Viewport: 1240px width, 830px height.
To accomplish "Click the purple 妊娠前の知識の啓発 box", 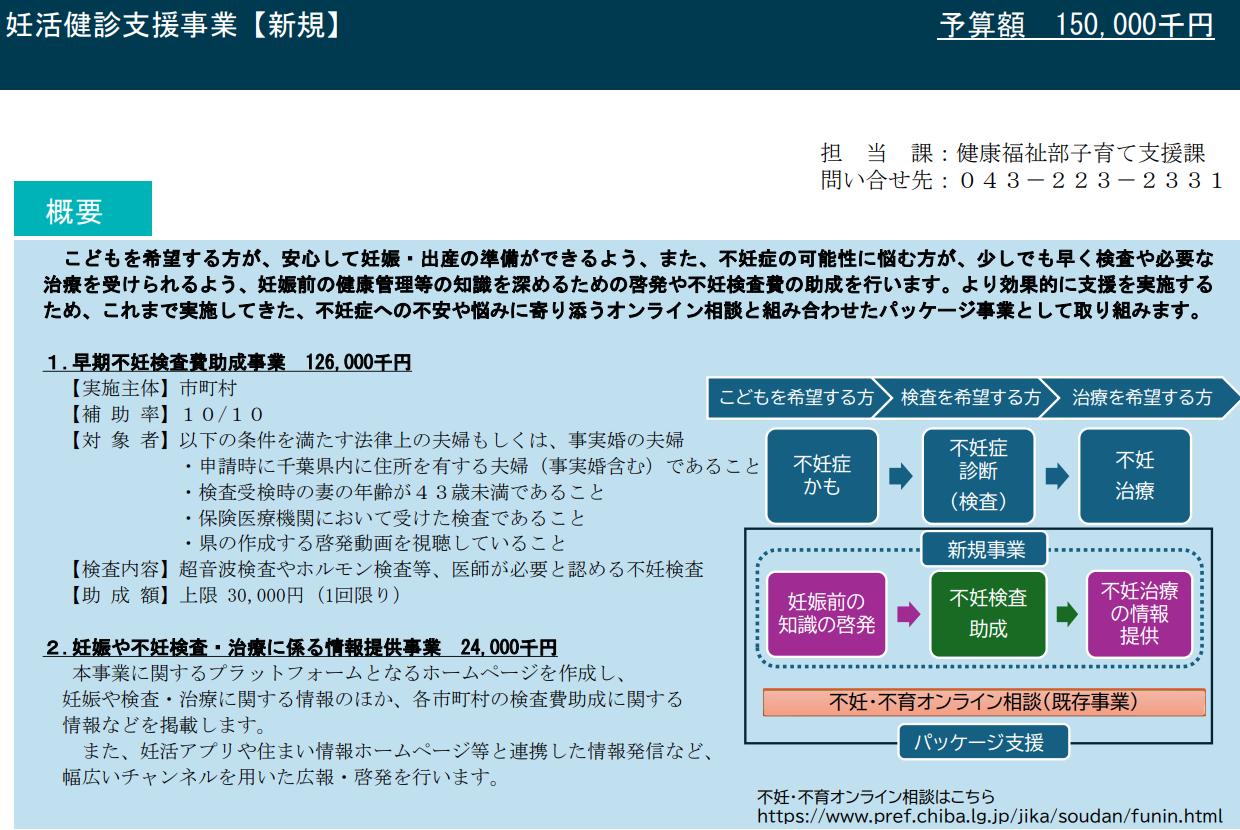I will click(826, 614).
